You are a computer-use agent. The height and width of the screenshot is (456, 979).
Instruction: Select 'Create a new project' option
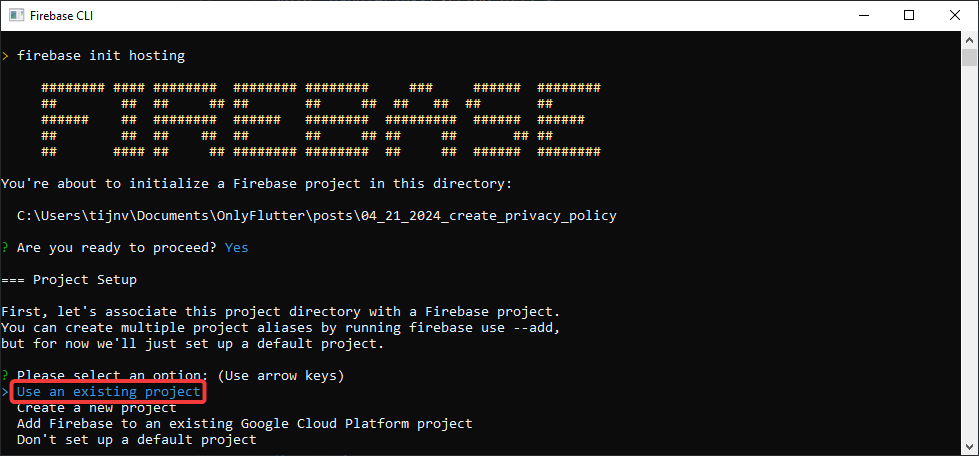pos(97,408)
